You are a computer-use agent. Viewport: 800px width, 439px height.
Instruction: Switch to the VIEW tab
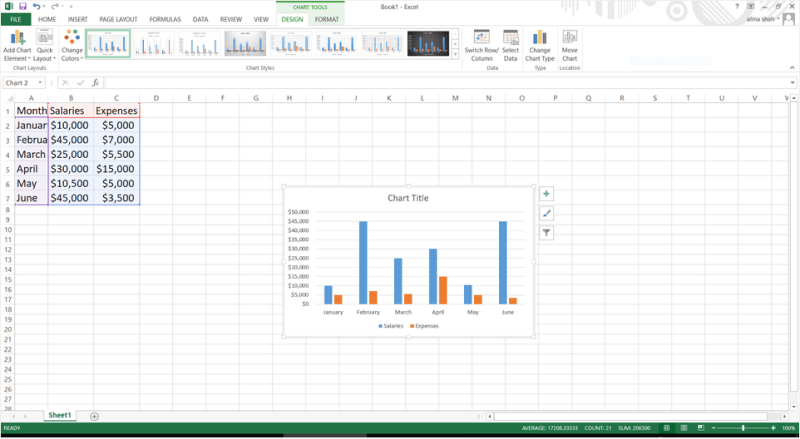(x=261, y=19)
